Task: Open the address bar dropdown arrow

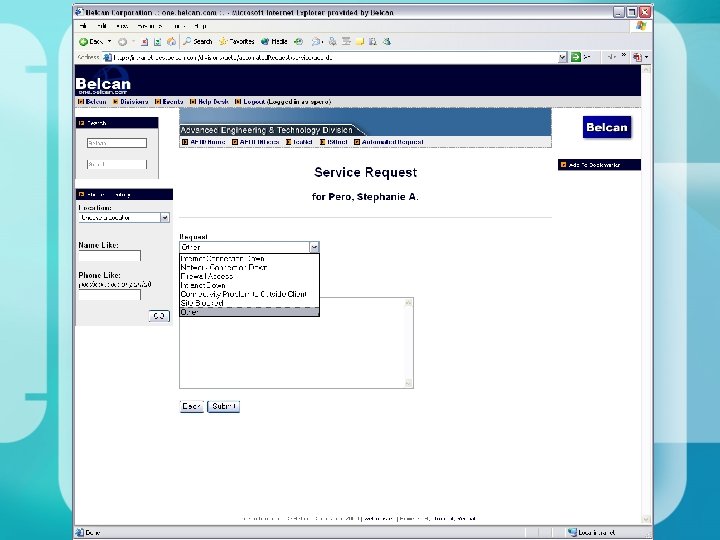Action: click(x=562, y=57)
